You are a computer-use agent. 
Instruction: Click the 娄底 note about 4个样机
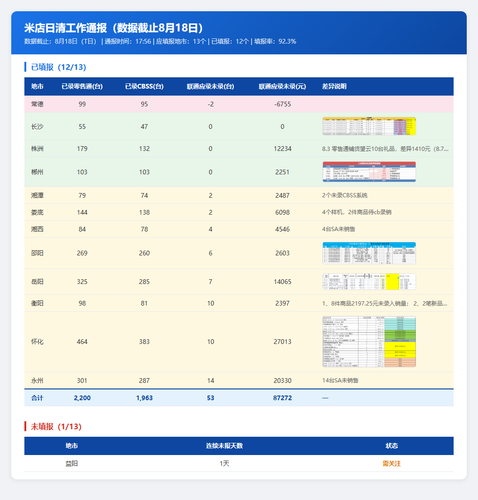click(x=357, y=212)
